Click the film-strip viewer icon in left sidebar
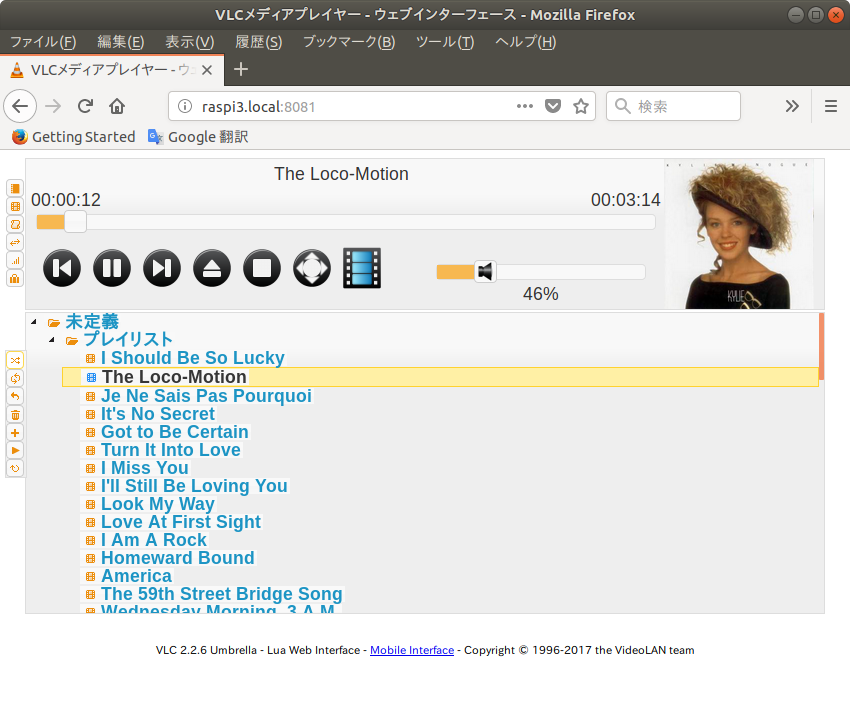The image size is (850, 724). (x=15, y=206)
